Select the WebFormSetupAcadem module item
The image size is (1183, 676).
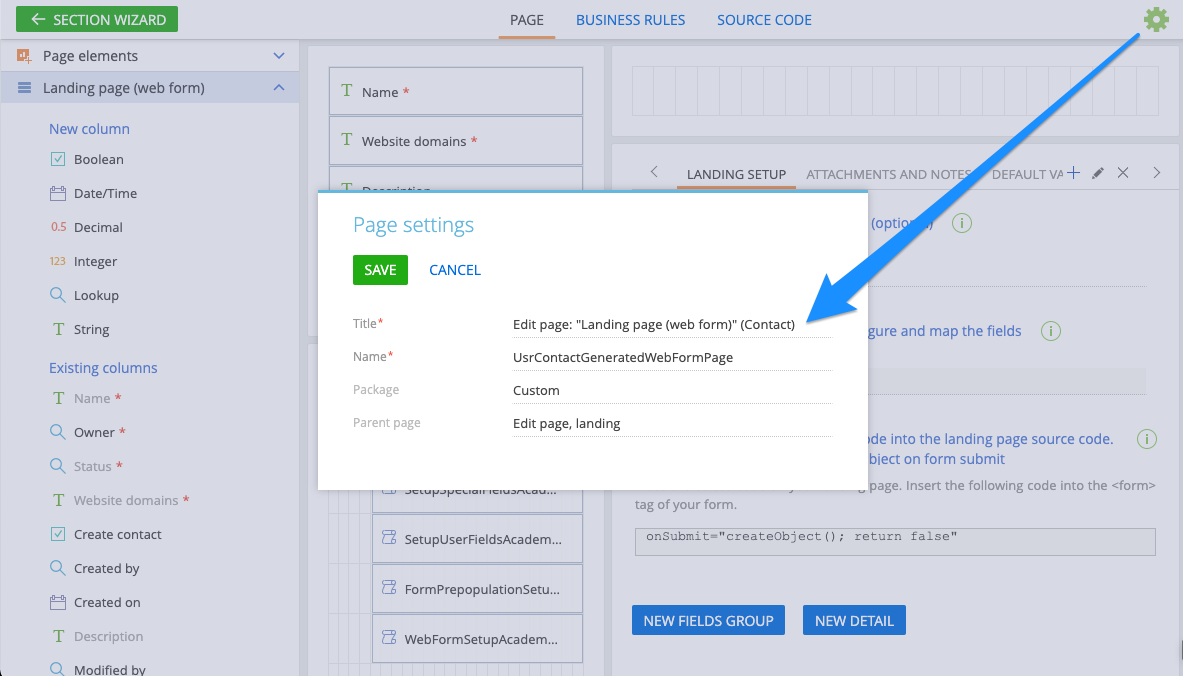click(477, 638)
